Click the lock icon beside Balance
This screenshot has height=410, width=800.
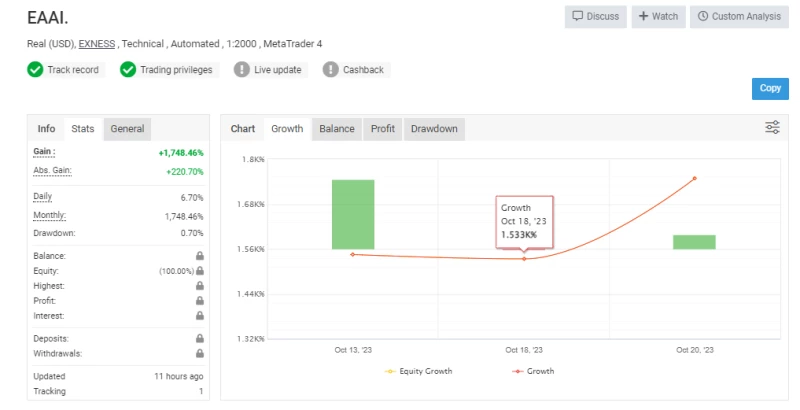200,256
